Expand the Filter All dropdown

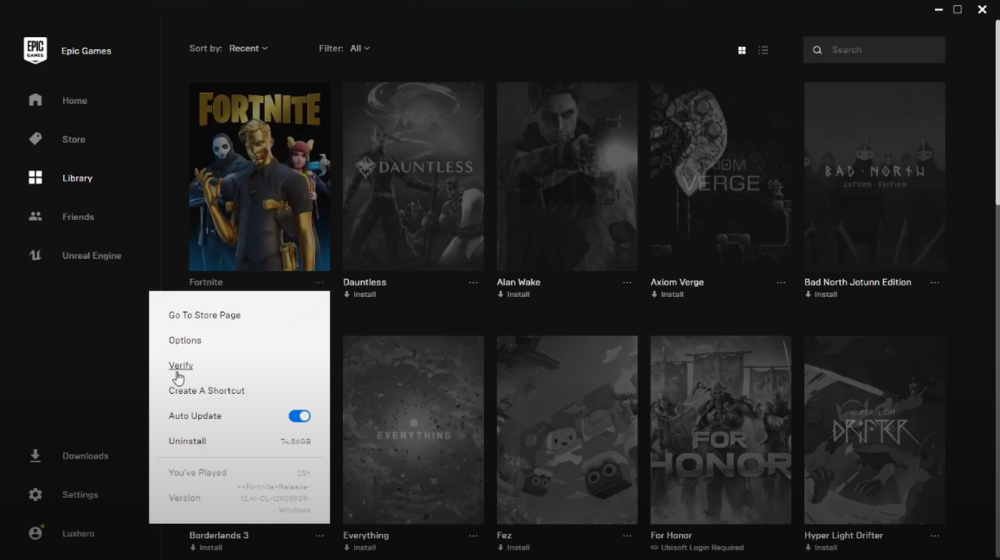tap(360, 48)
